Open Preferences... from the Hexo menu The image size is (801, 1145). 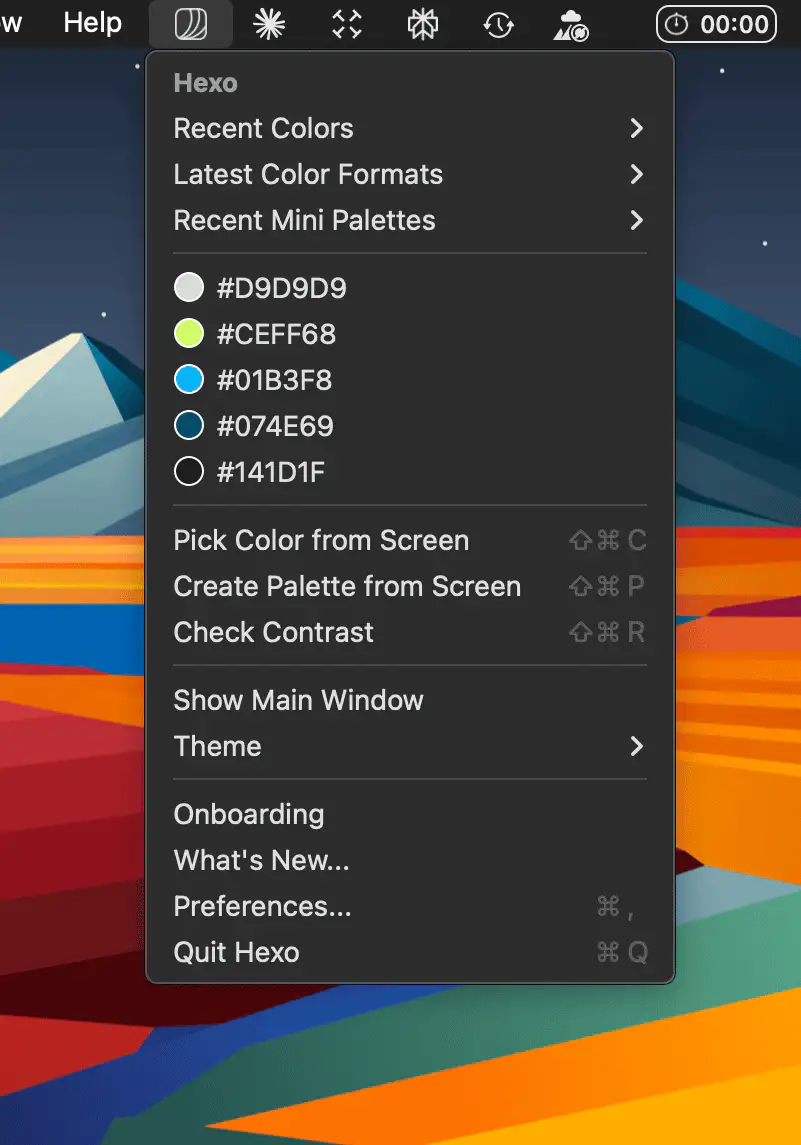click(262, 906)
